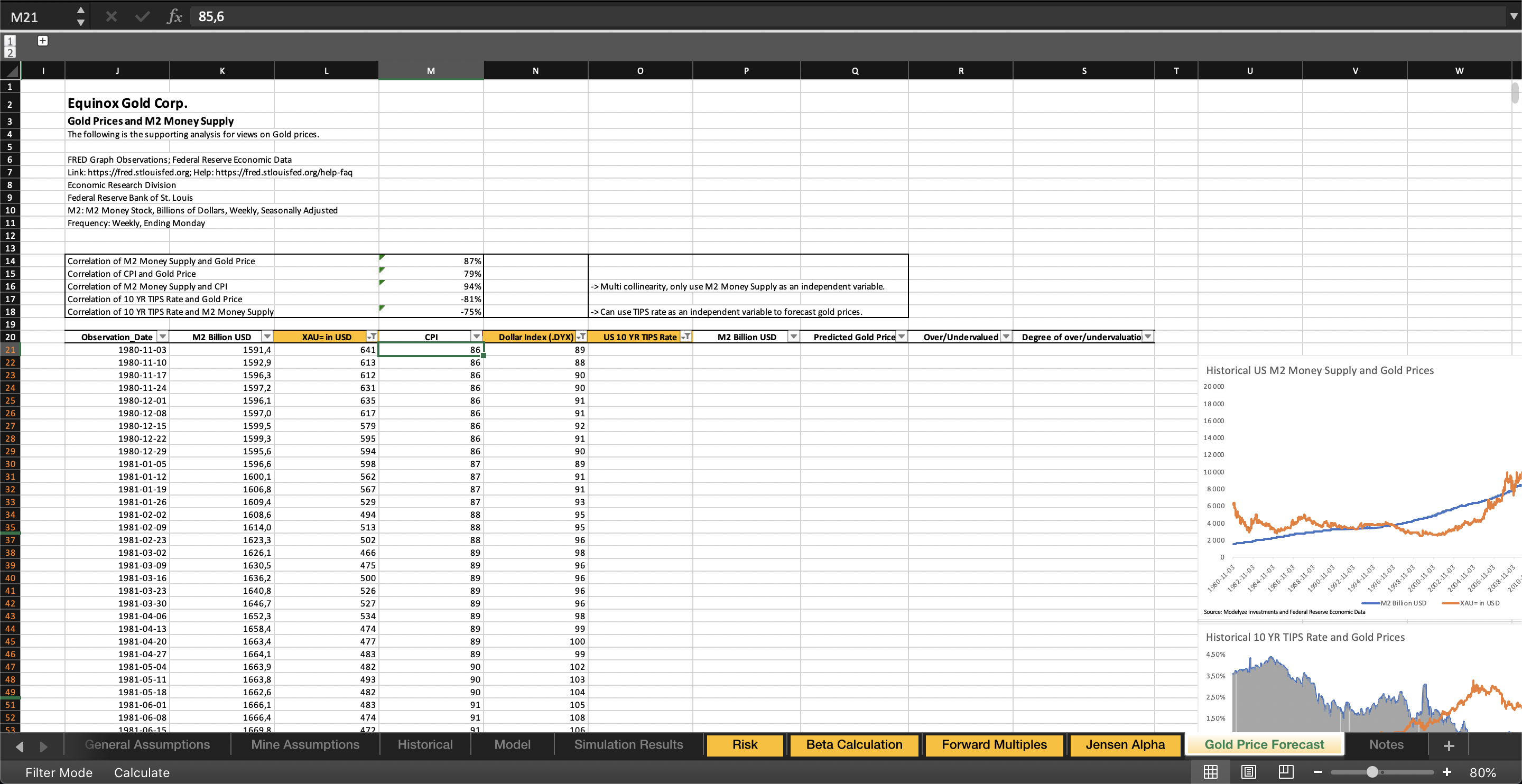Select date cell 1980-12-01
1522x784 pixels.
point(117,400)
